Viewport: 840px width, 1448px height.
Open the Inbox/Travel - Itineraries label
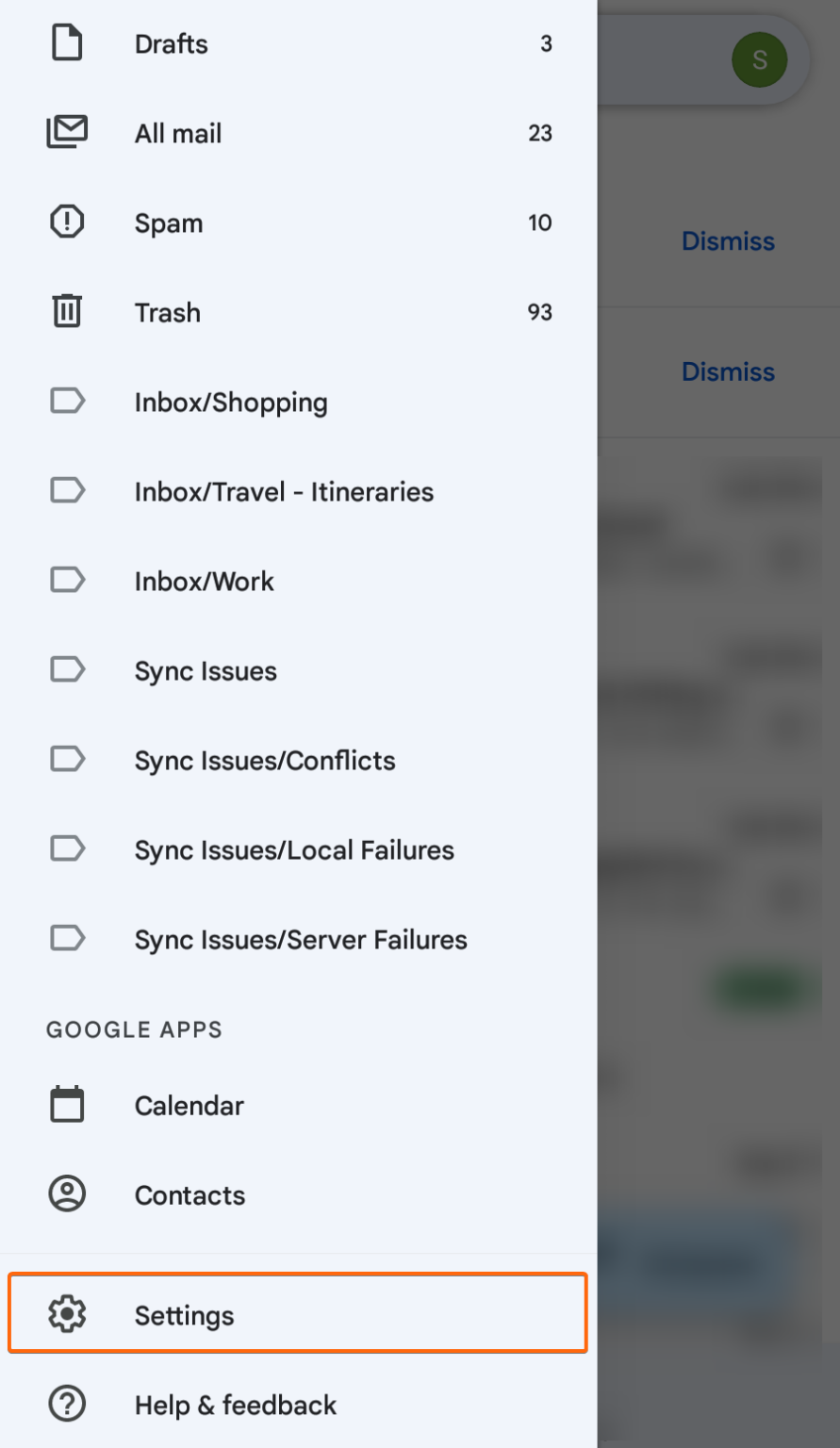coord(283,491)
